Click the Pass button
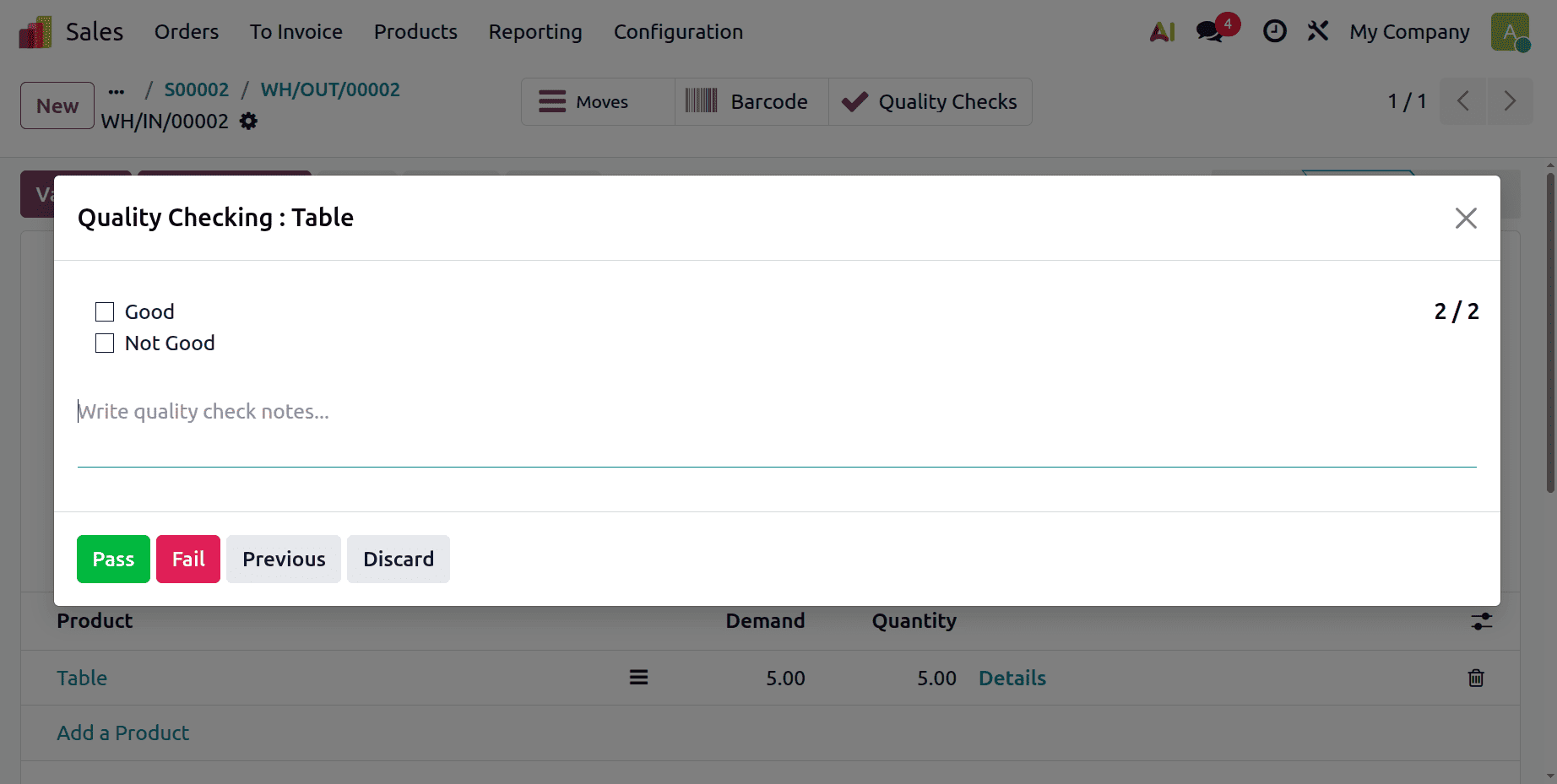 click(x=113, y=559)
